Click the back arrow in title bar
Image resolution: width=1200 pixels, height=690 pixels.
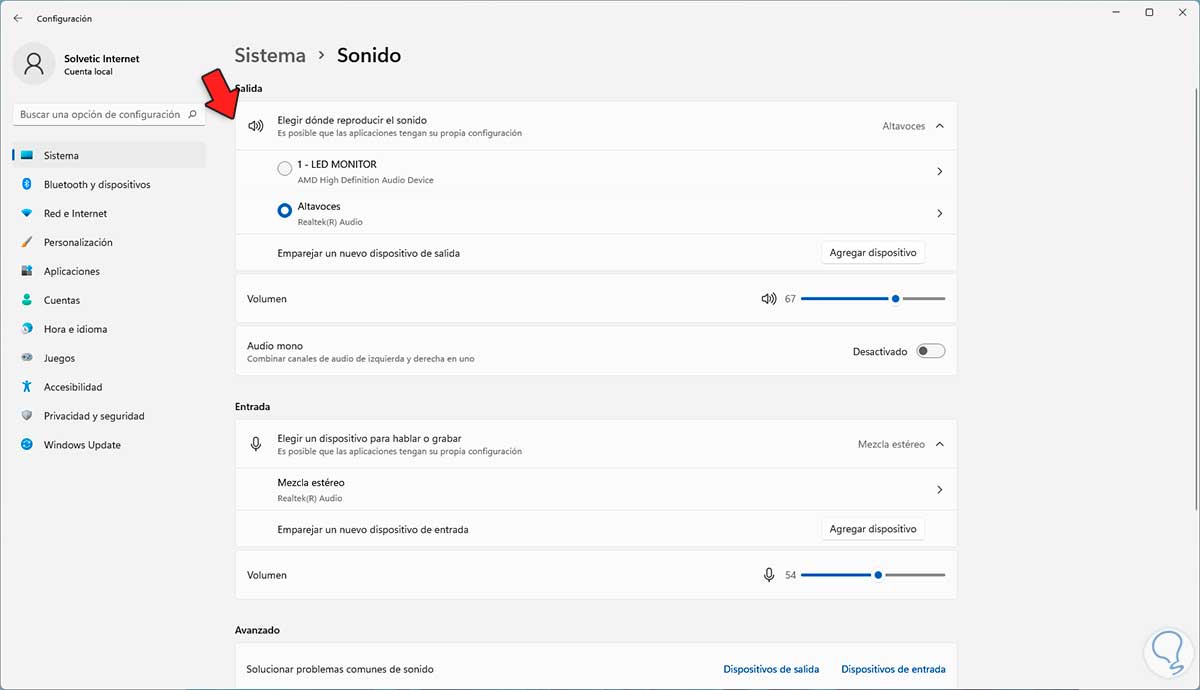click(x=18, y=18)
